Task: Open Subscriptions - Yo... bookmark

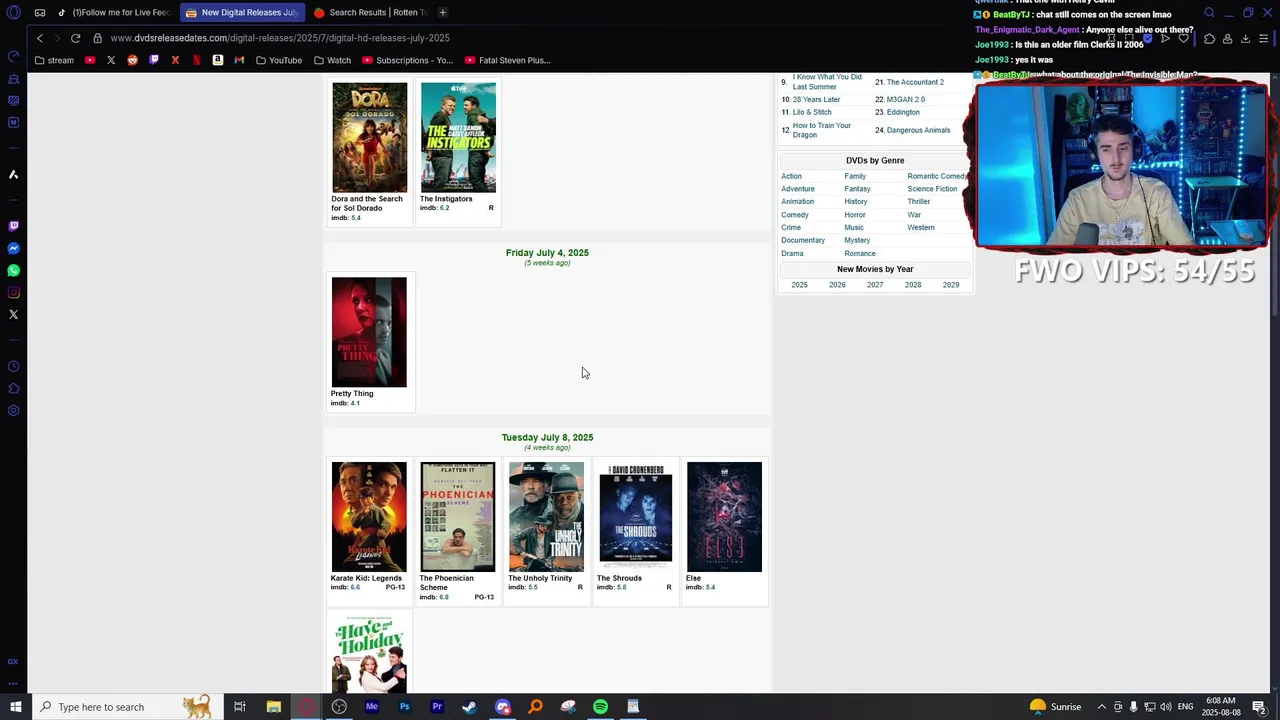Action: coord(407,60)
